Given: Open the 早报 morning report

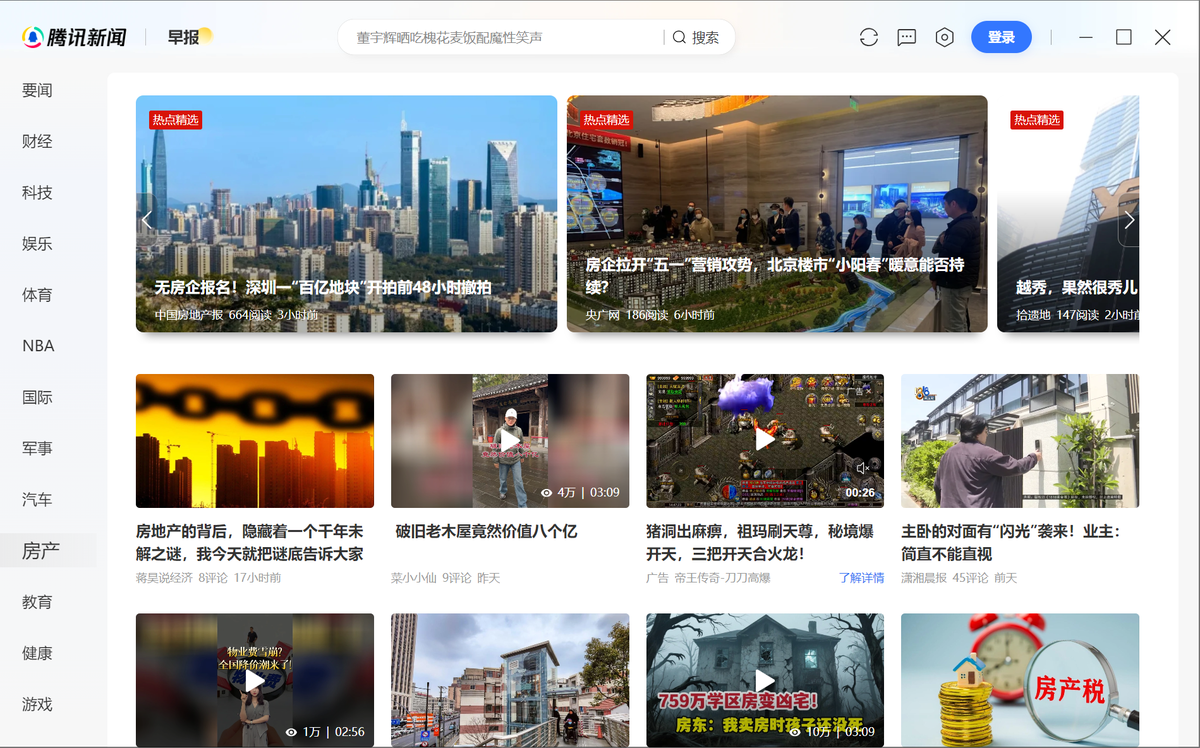Looking at the screenshot, I should click(x=189, y=37).
